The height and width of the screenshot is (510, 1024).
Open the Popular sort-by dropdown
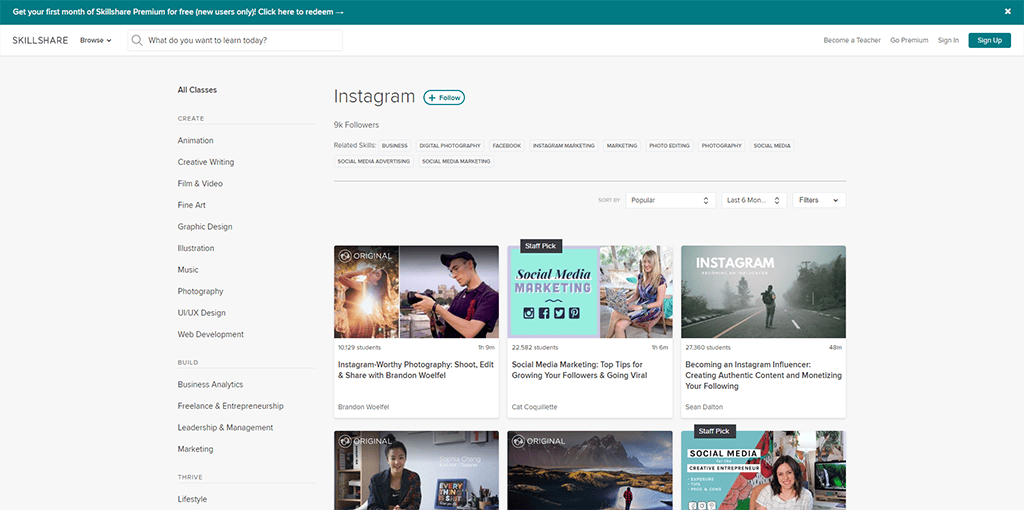tap(670, 200)
